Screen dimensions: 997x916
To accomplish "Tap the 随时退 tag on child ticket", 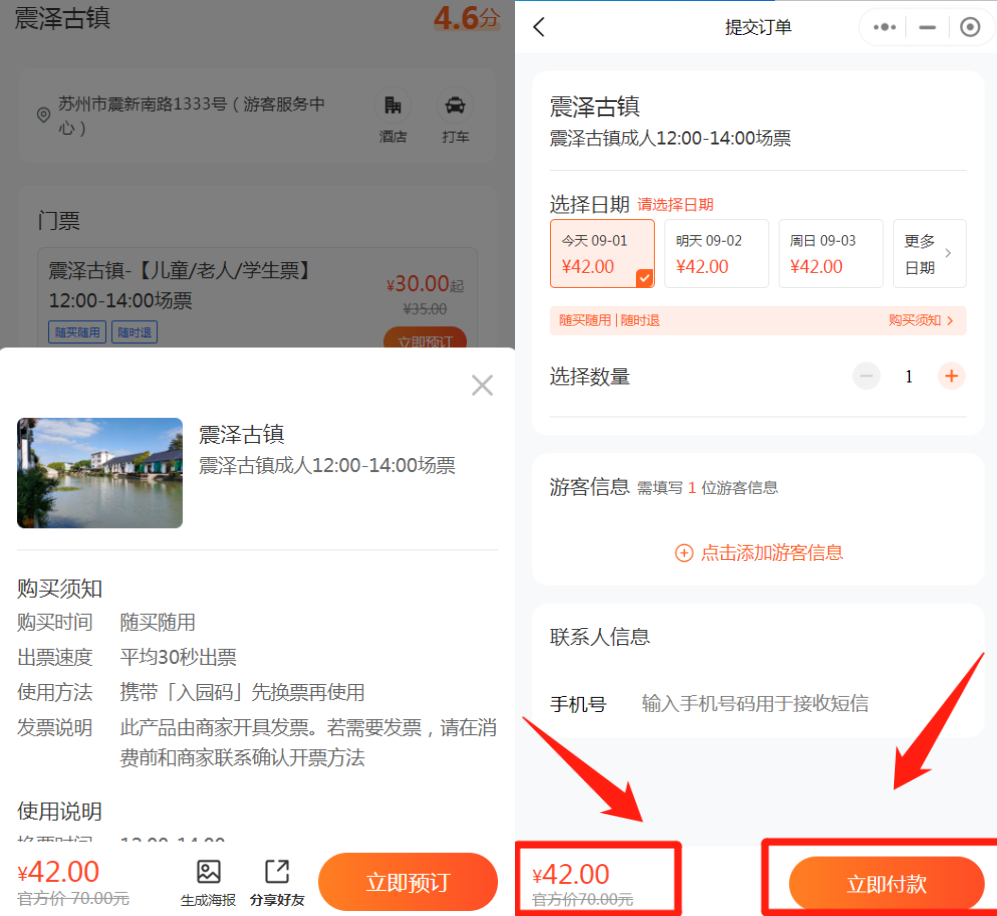I will click(135, 332).
